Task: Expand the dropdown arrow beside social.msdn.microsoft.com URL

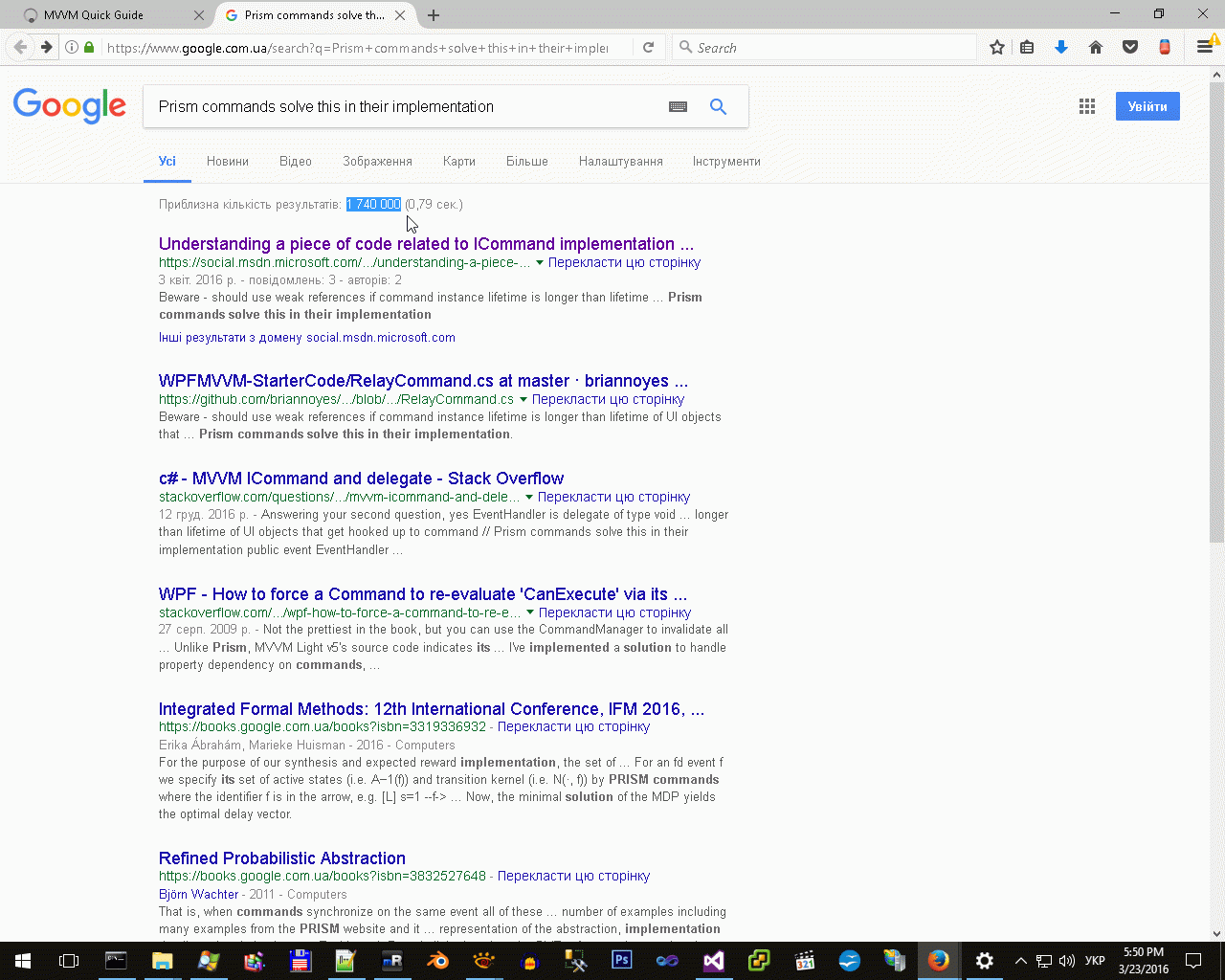Action: pyautogui.click(x=540, y=263)
